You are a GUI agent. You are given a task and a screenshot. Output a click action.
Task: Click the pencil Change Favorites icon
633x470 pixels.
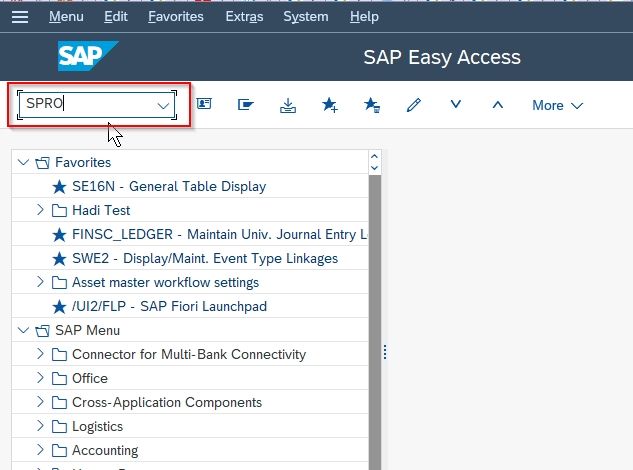414,105
